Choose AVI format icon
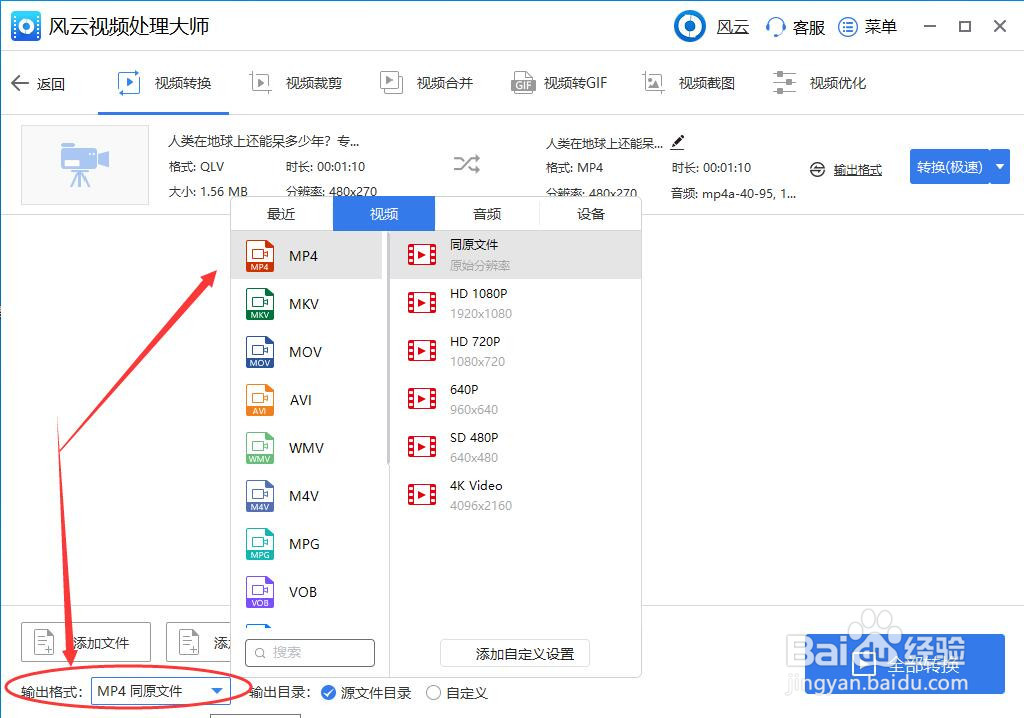The width and height of the screenshot is (1024, 718). (x=259, y=400)
